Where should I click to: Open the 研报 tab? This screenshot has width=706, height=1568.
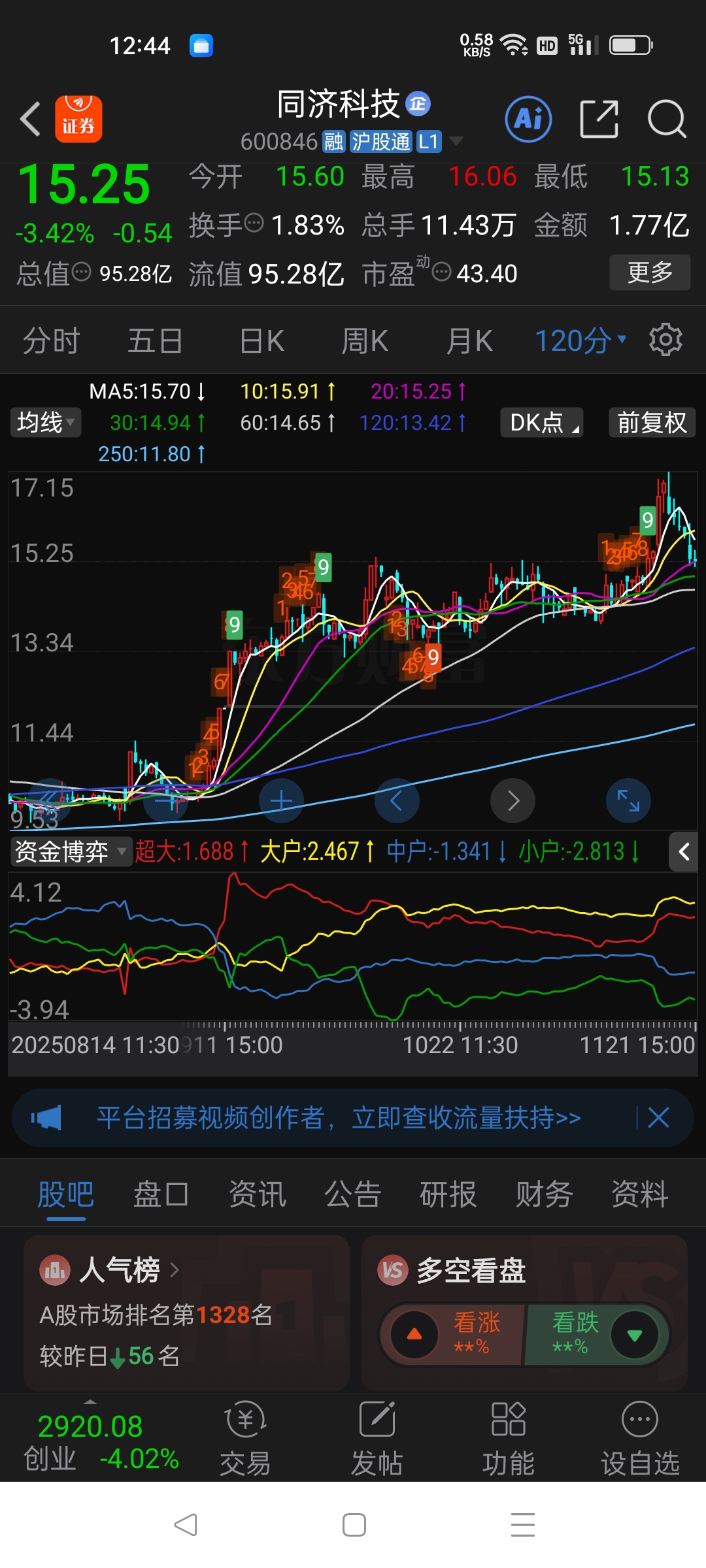pos(448,1194)
